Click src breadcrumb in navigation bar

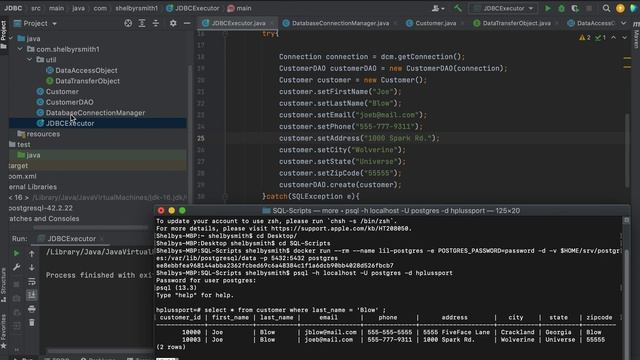point(36,8)
